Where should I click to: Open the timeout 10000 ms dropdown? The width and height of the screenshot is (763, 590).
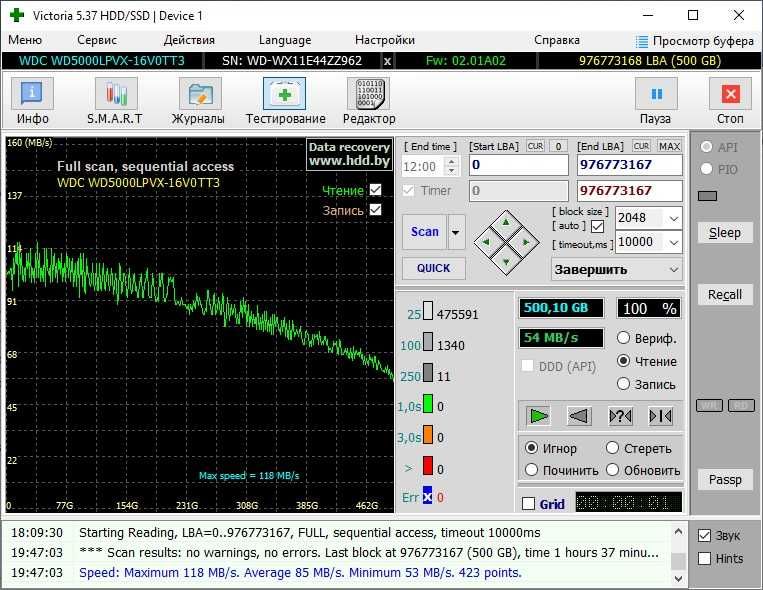point(673,242)
